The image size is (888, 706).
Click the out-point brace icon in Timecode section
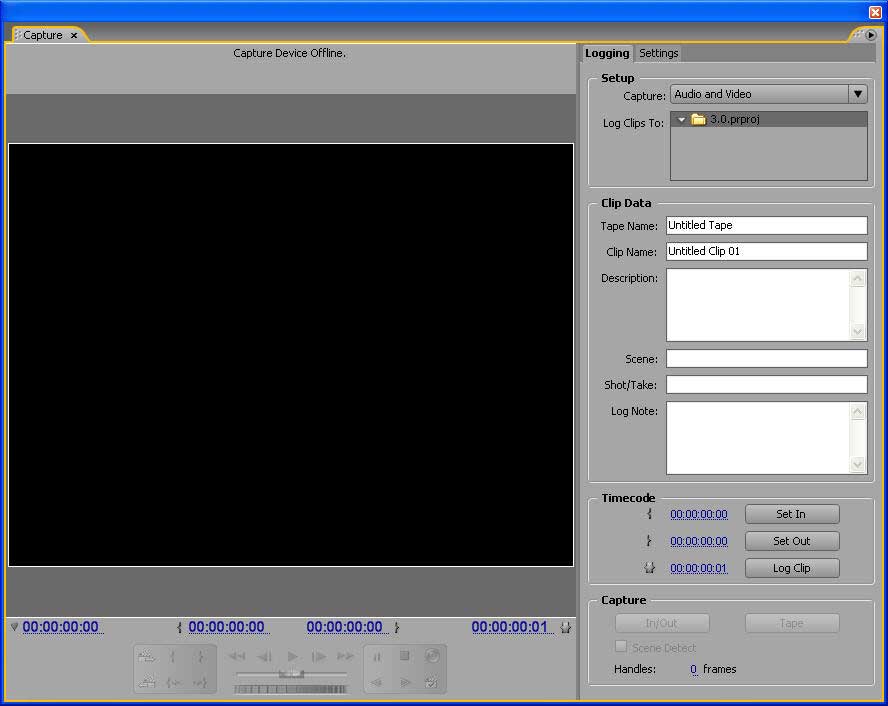650,541
